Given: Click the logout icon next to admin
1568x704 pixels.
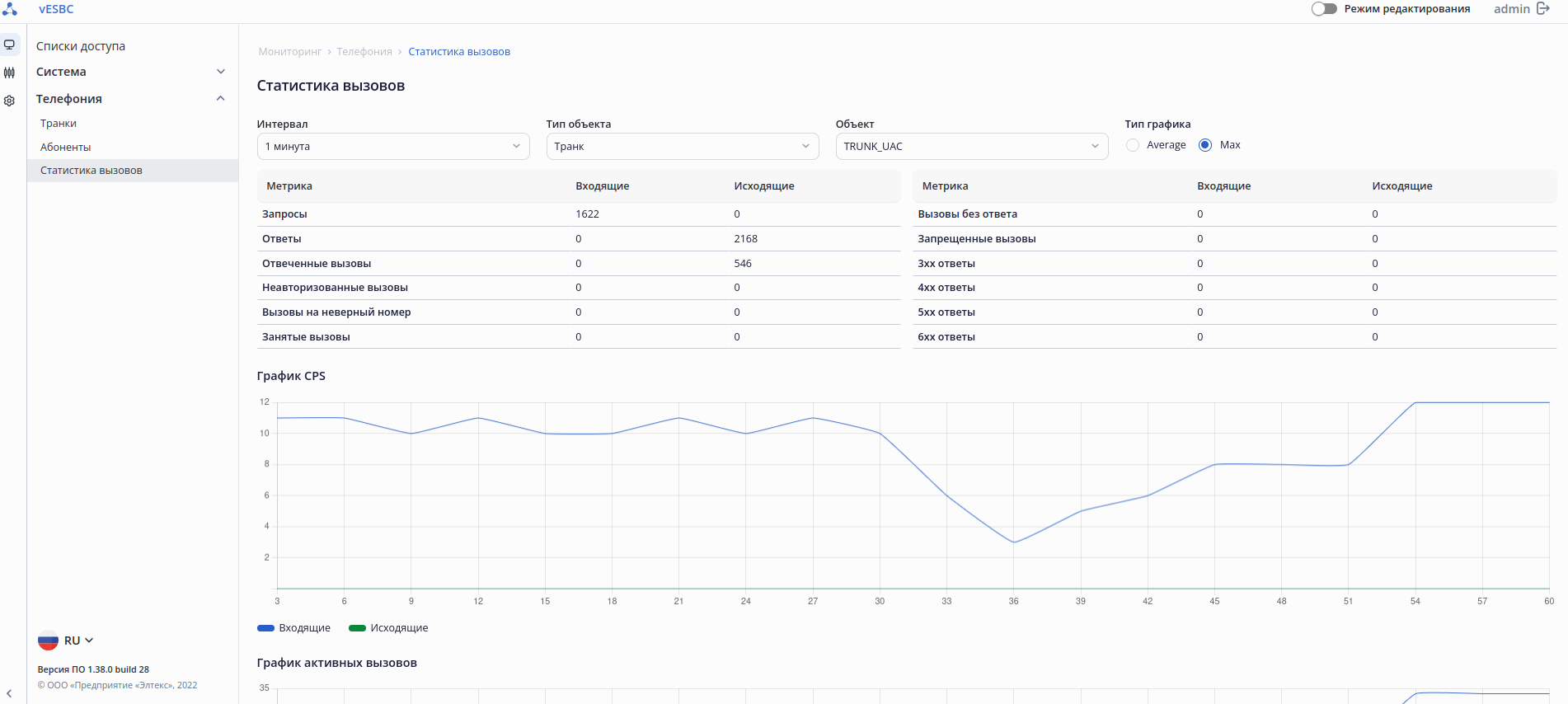Looking at the screenshot, I should [x=1543, y=9].
